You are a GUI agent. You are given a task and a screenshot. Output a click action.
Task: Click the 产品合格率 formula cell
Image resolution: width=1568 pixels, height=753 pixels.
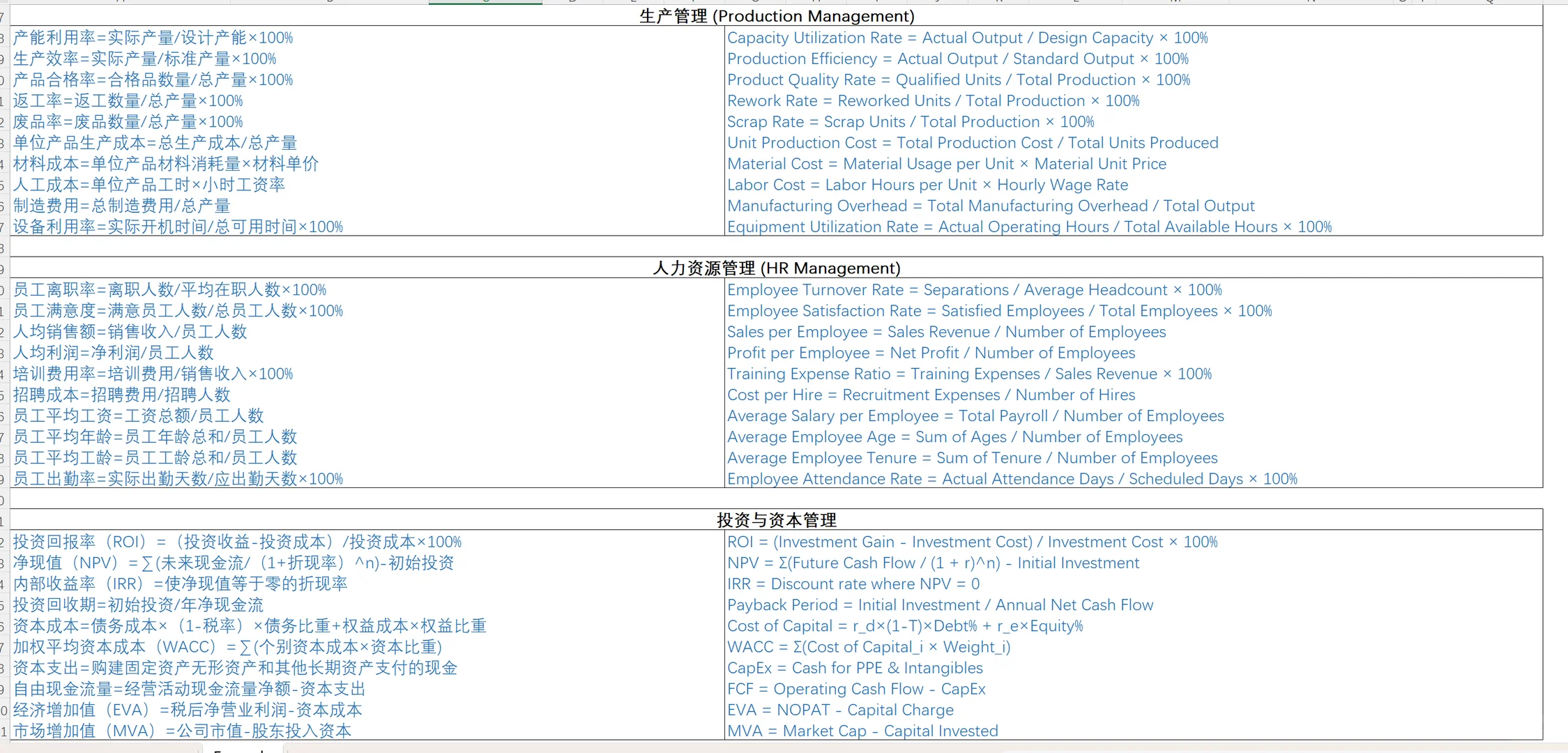(x=153, y=80)
